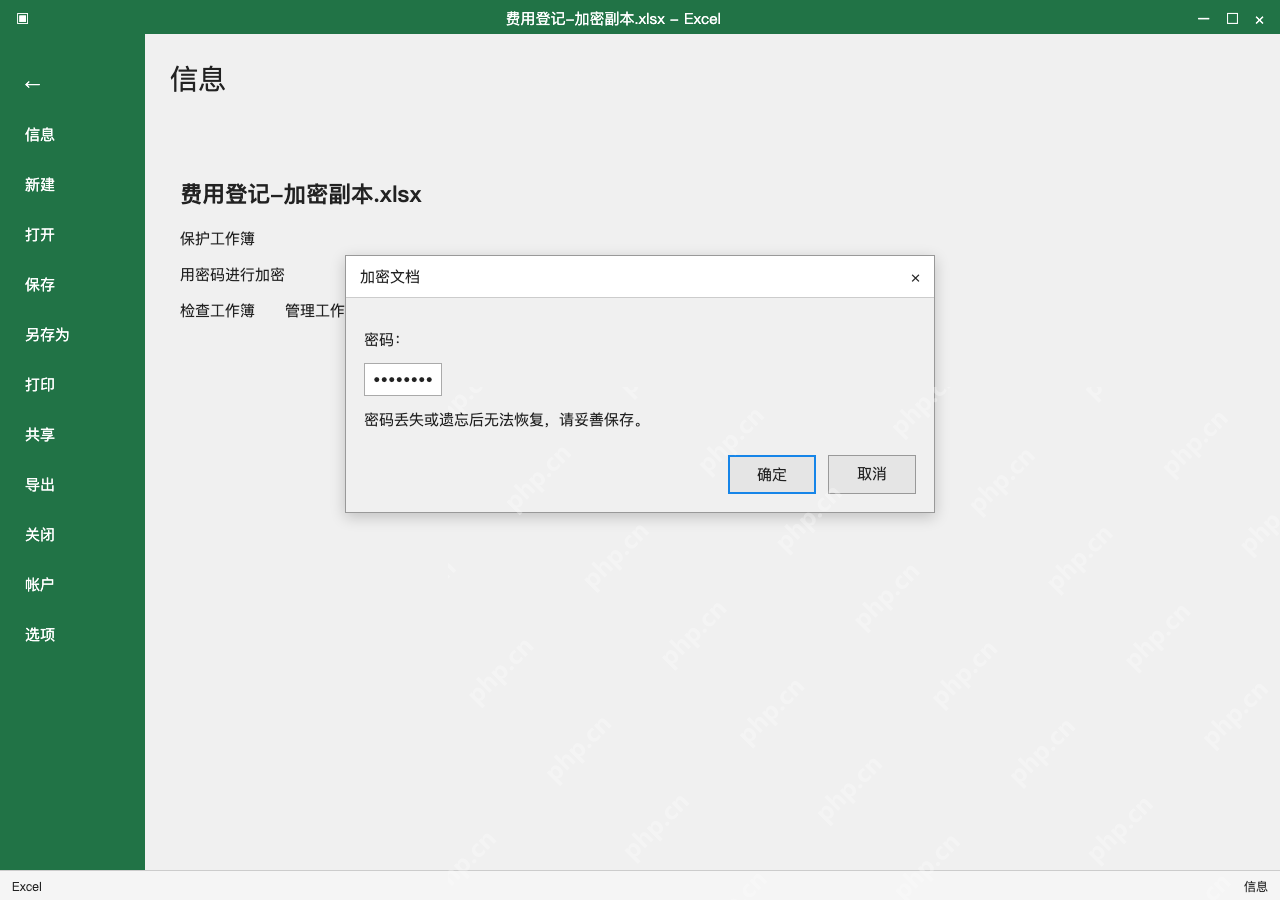Screen dimensions: 1280x900
Task: Click the 信息 label in the status bar
Action: pyautogui.click(x=1256, y=886)
